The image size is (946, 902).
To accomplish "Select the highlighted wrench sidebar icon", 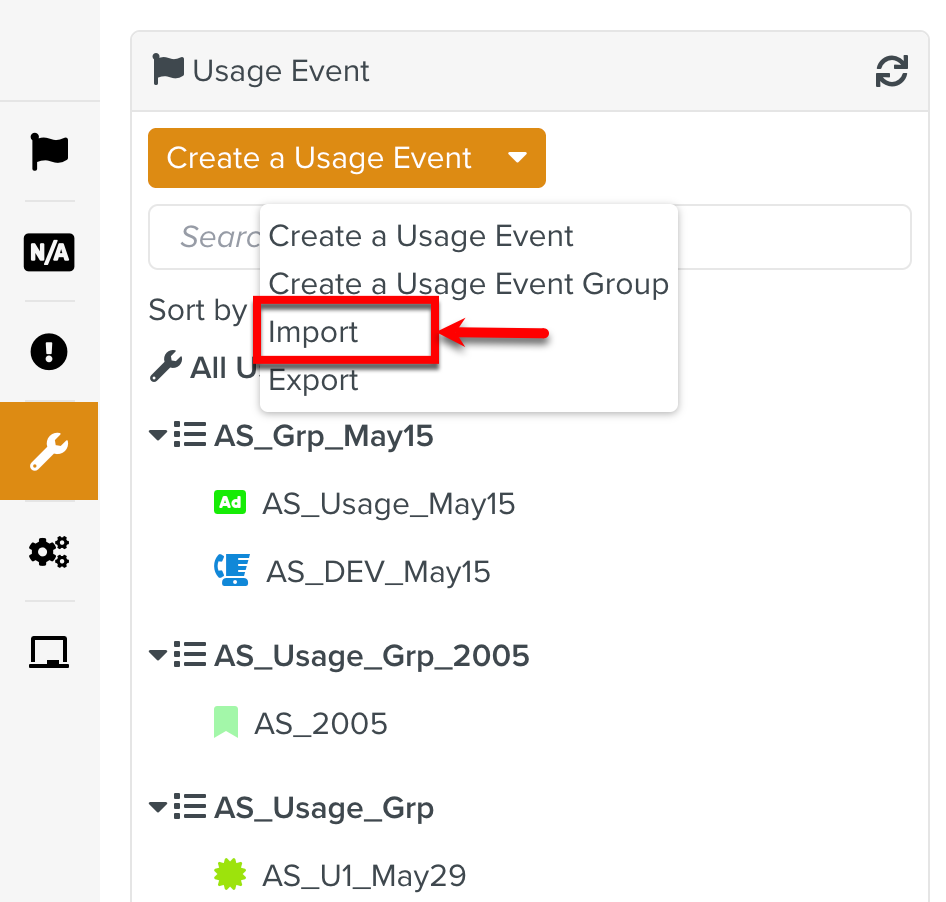I will pos(49,451).
